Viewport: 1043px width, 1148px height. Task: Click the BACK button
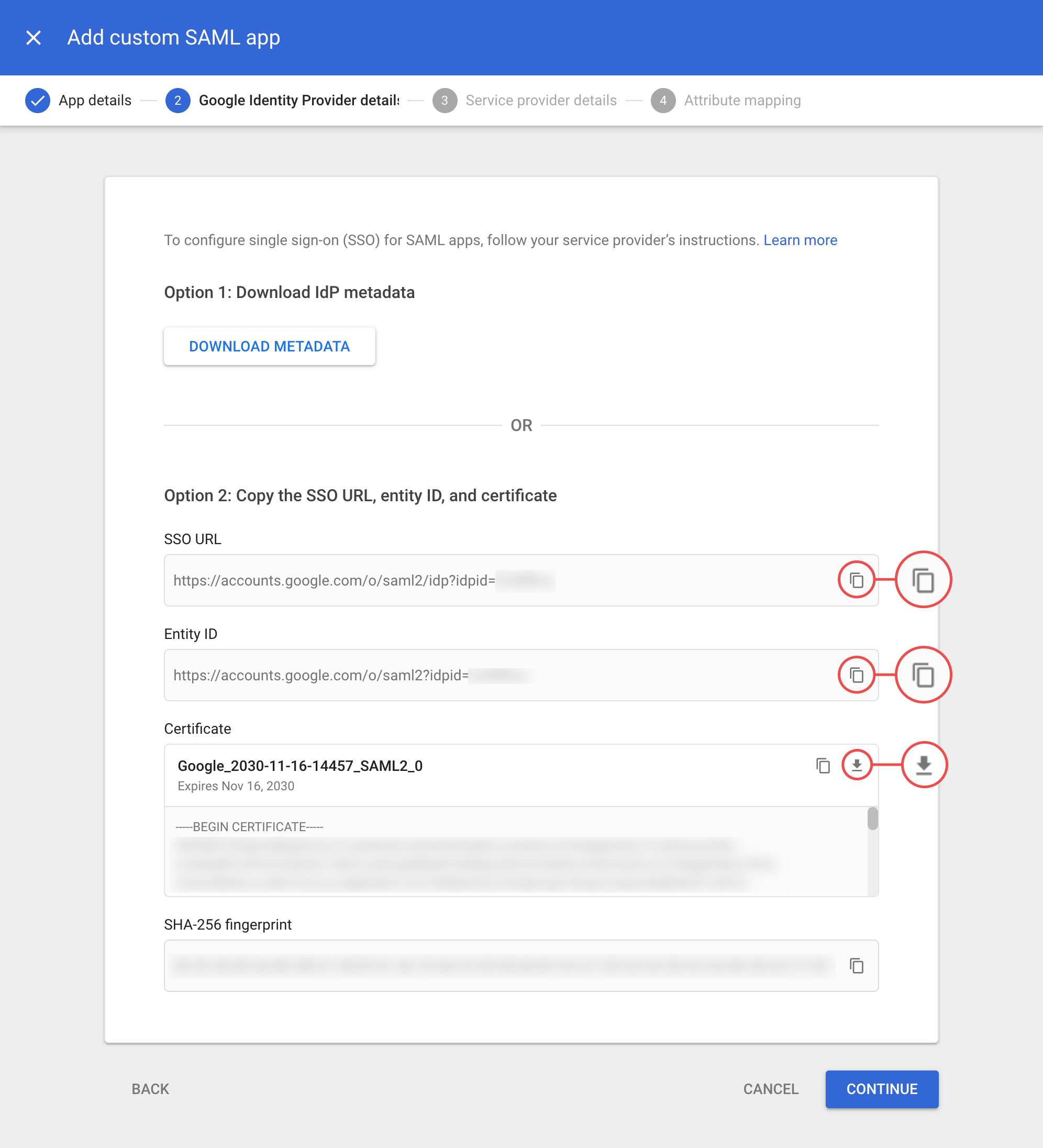point(150,1089)
